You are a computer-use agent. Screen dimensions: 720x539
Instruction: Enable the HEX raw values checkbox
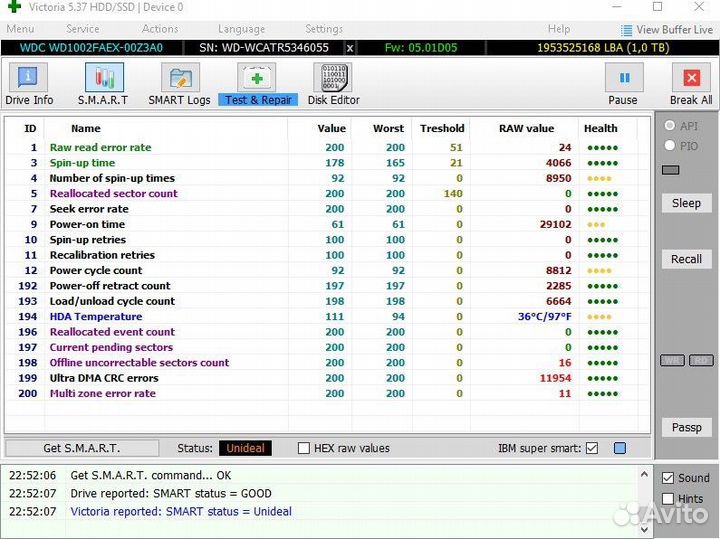point(304,448)
